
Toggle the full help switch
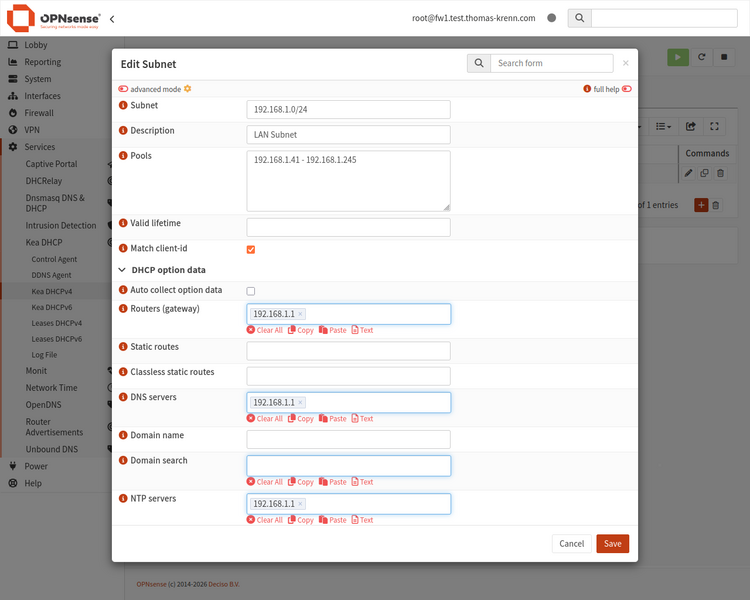pos(627,89)
